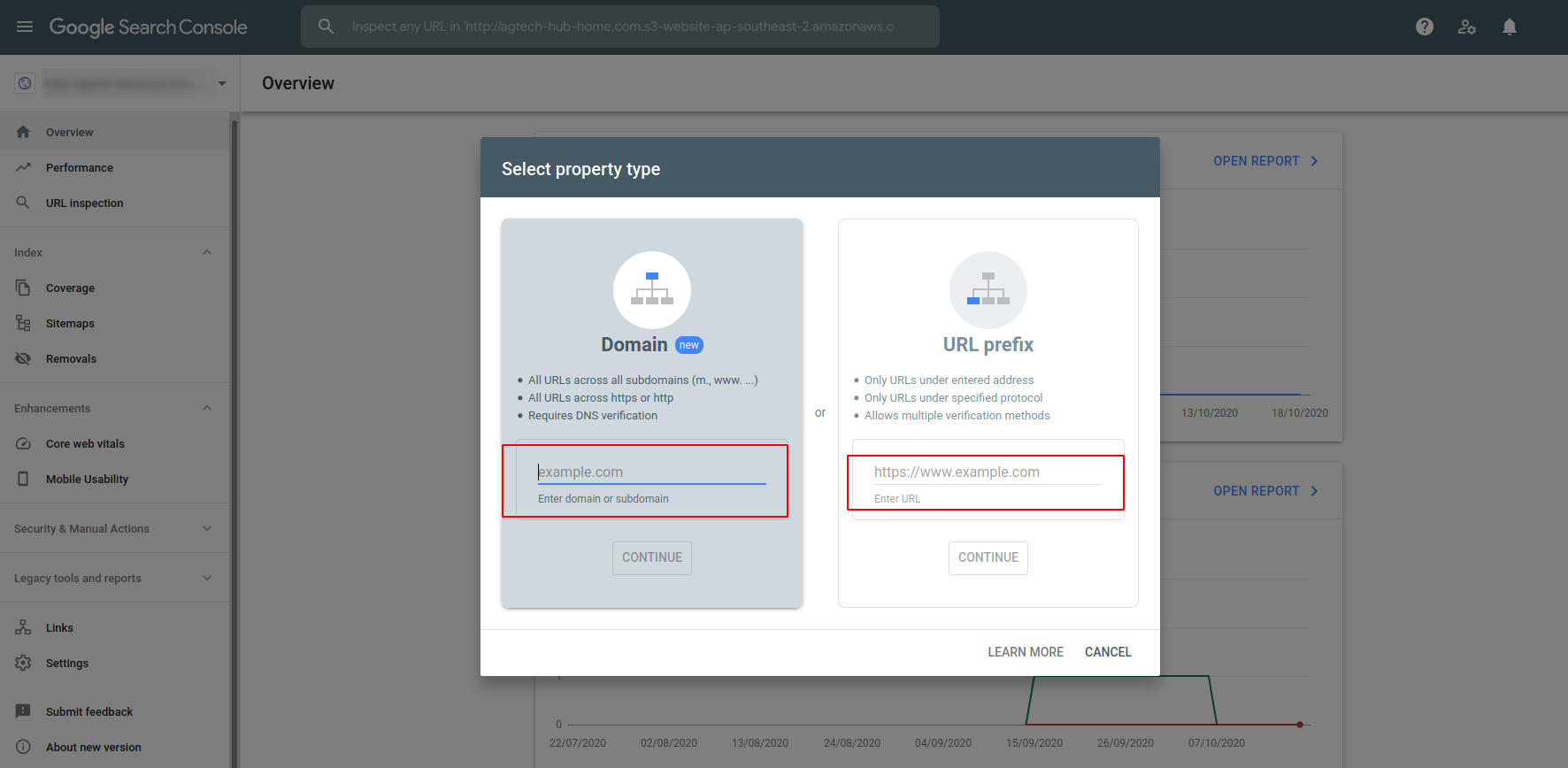Collapse the Index section
Image resolution: width=1568 pixels, height=768 pixels.
pos(207,252)
